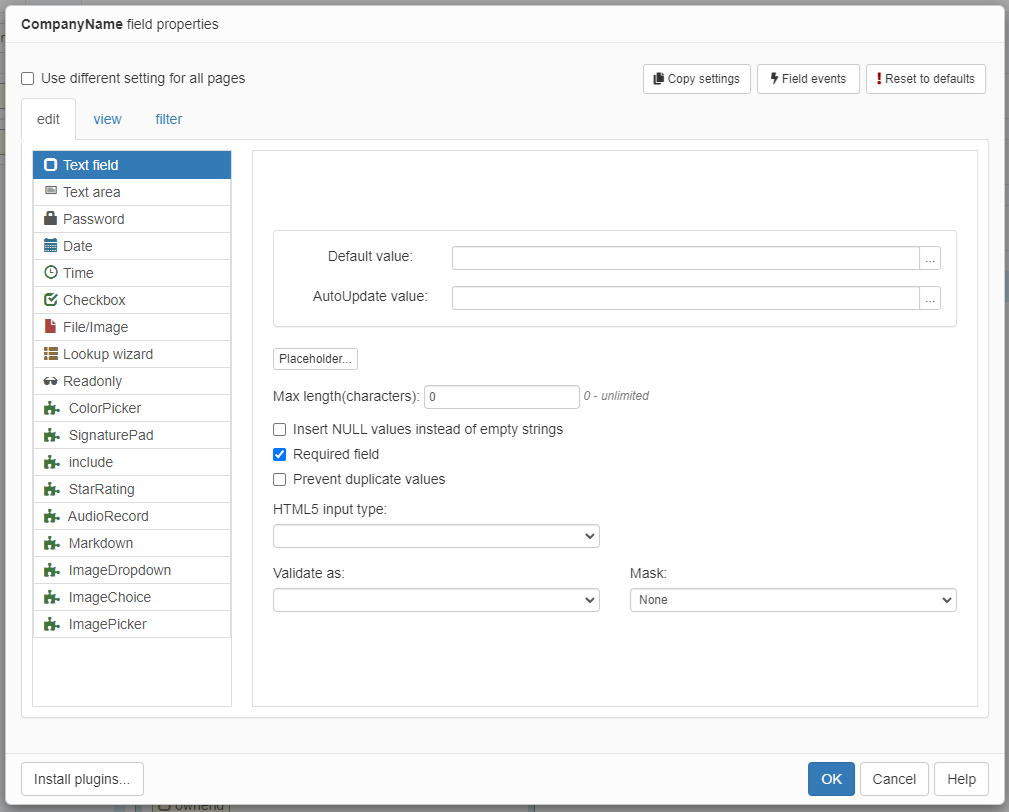
Task: Click the Max length characters field
Action: 502,397
